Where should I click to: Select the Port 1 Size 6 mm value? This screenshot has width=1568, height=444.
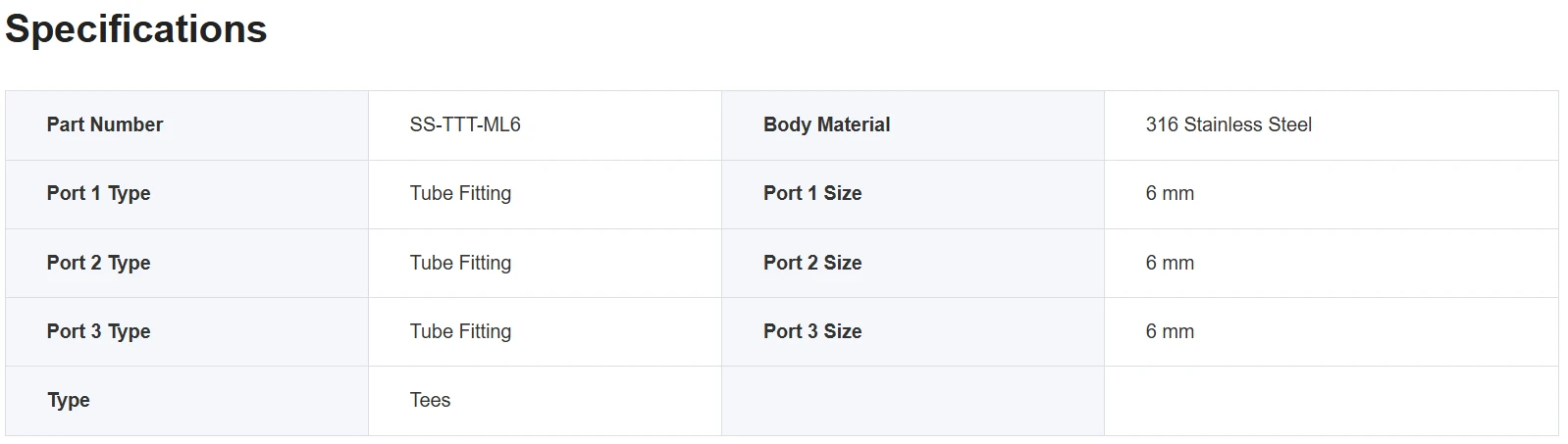(1170, 193)
